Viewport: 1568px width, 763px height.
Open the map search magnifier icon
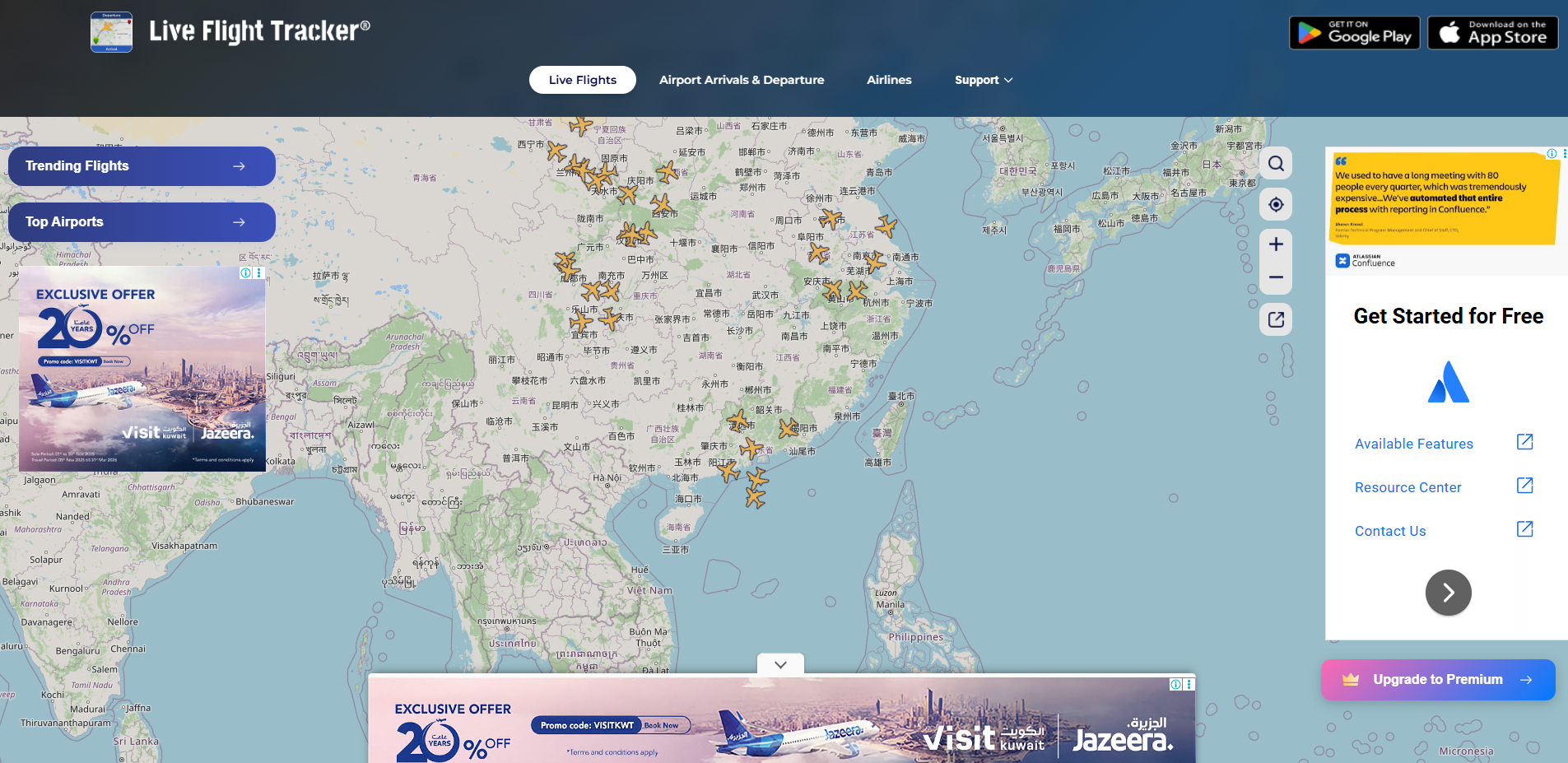coord(1276,164)
